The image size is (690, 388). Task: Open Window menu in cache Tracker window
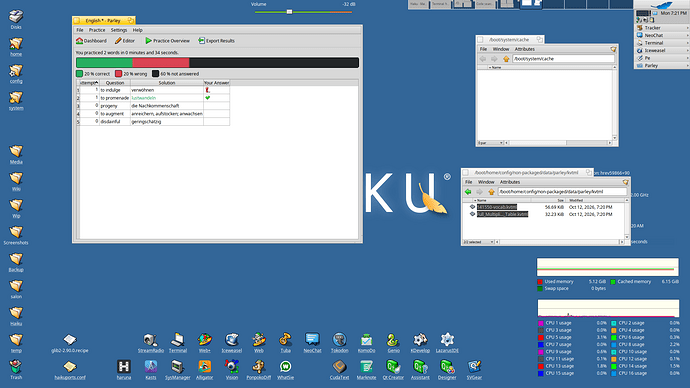(501, 49)
